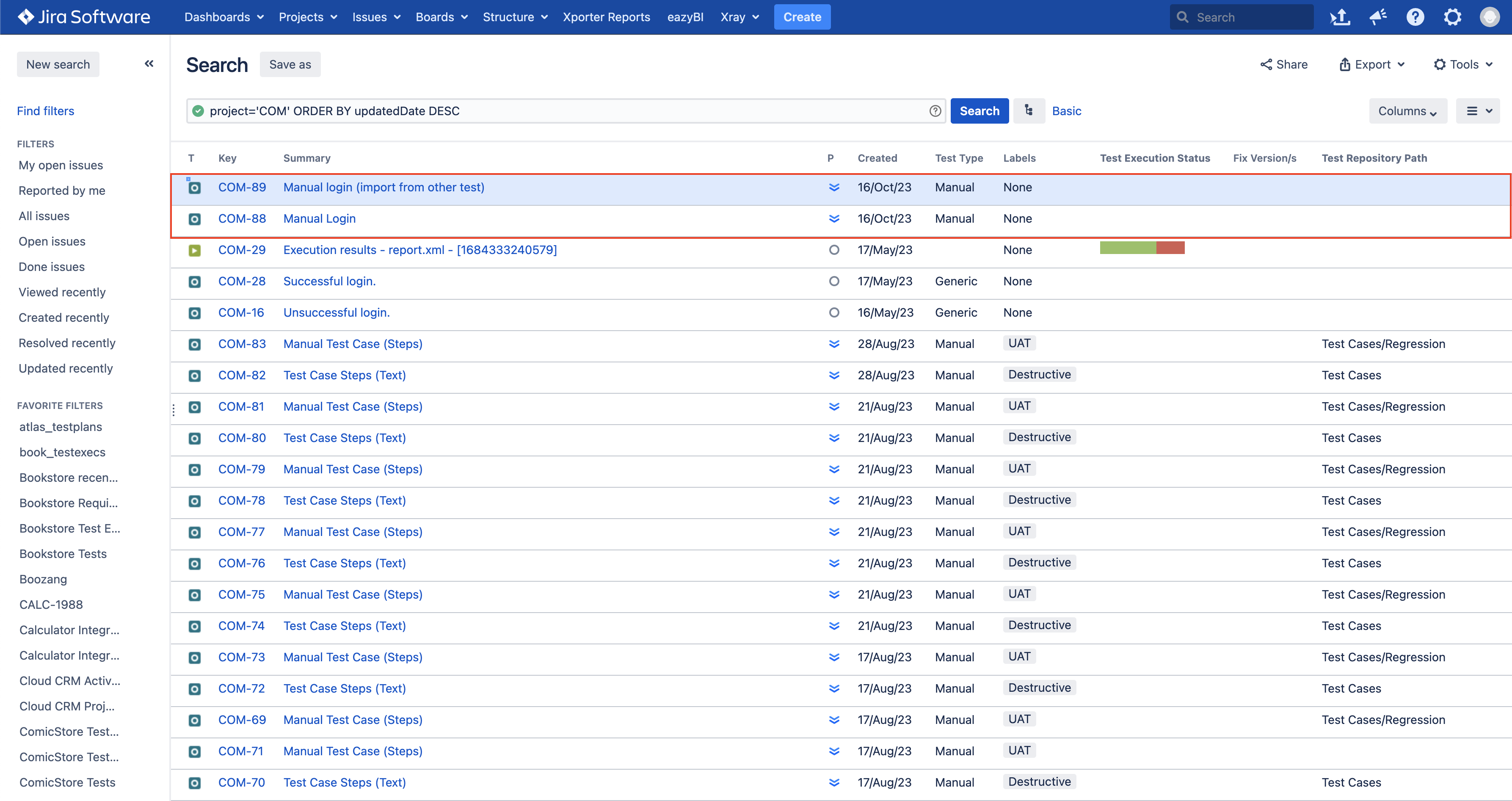Image resolution: width=1512 pixels, height=801 pixels.
Task: Expand the Structure menu
Action: (515, 17)
